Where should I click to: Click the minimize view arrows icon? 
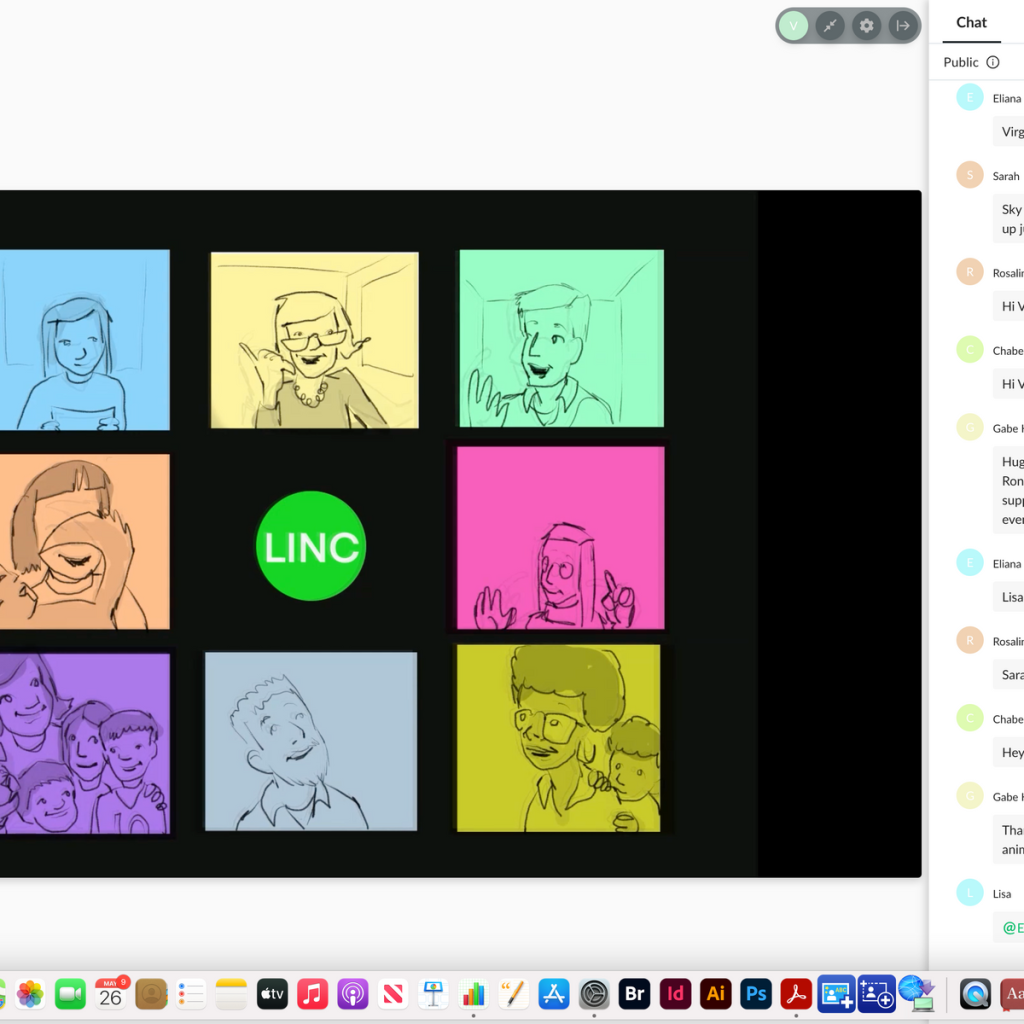[x=830, y=26]
